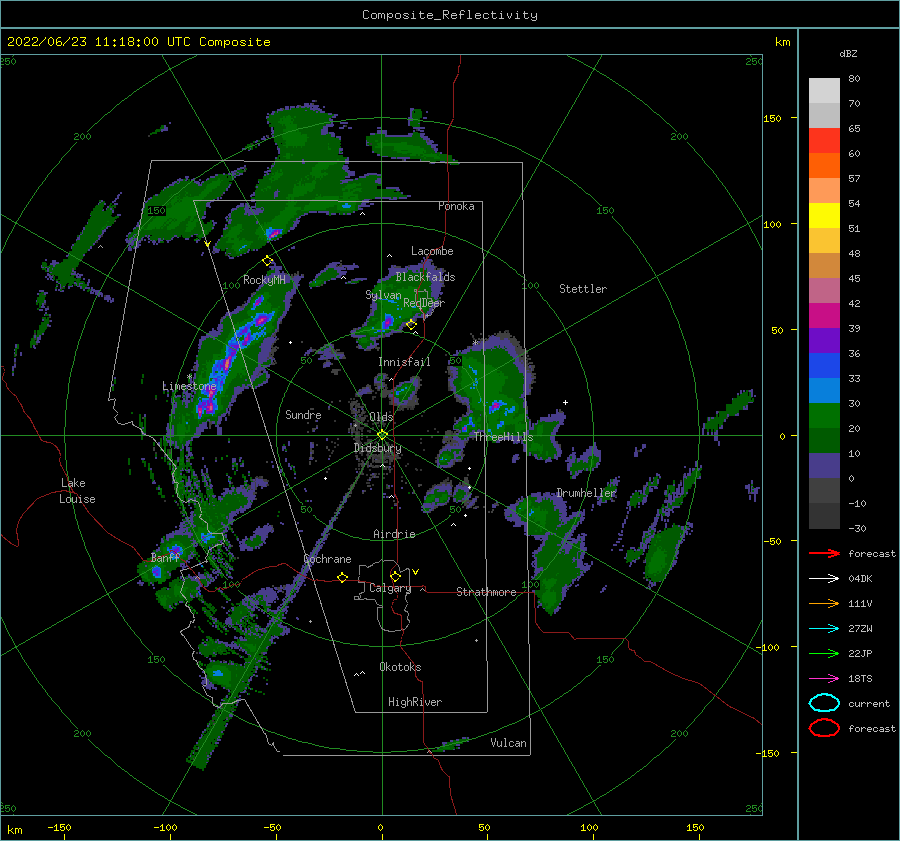Click the green 22JP arrow icon
900x841 pixels.
point(824,653)
